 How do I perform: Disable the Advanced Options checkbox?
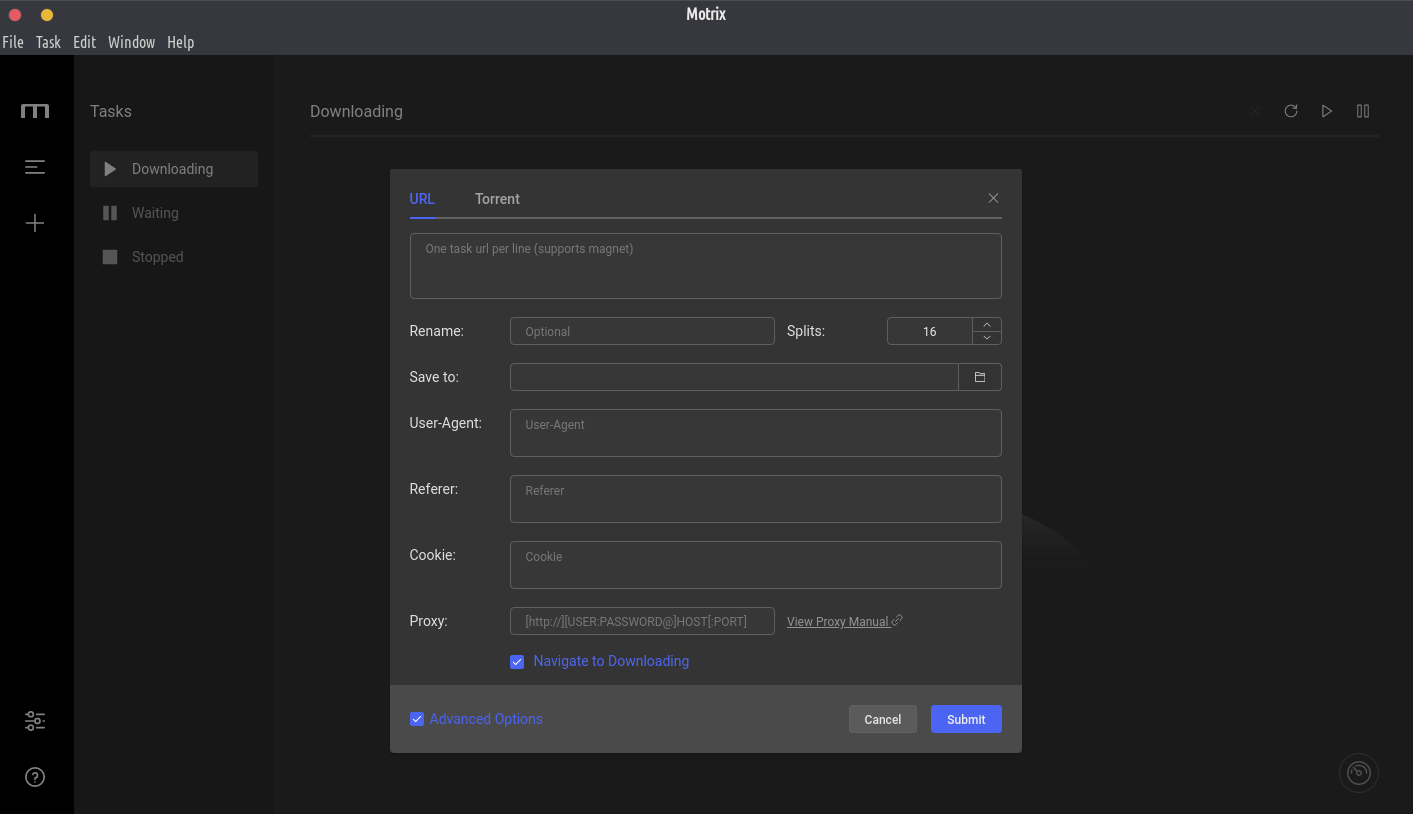(x=417, y=719)
